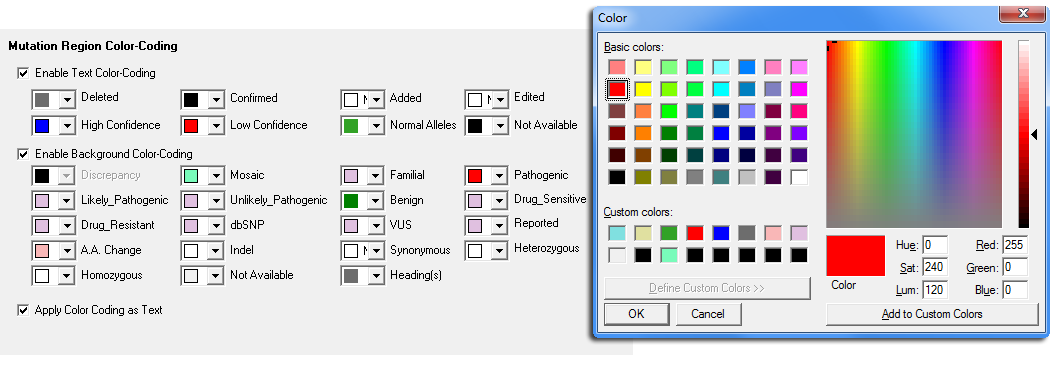Pick the pink custom color swatch
Screen dimensions: 1058x368
tap(773, 233)
